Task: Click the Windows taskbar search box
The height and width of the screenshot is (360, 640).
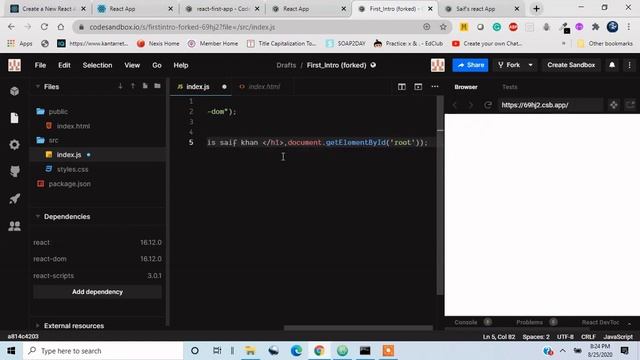Action: coord(103,351)
